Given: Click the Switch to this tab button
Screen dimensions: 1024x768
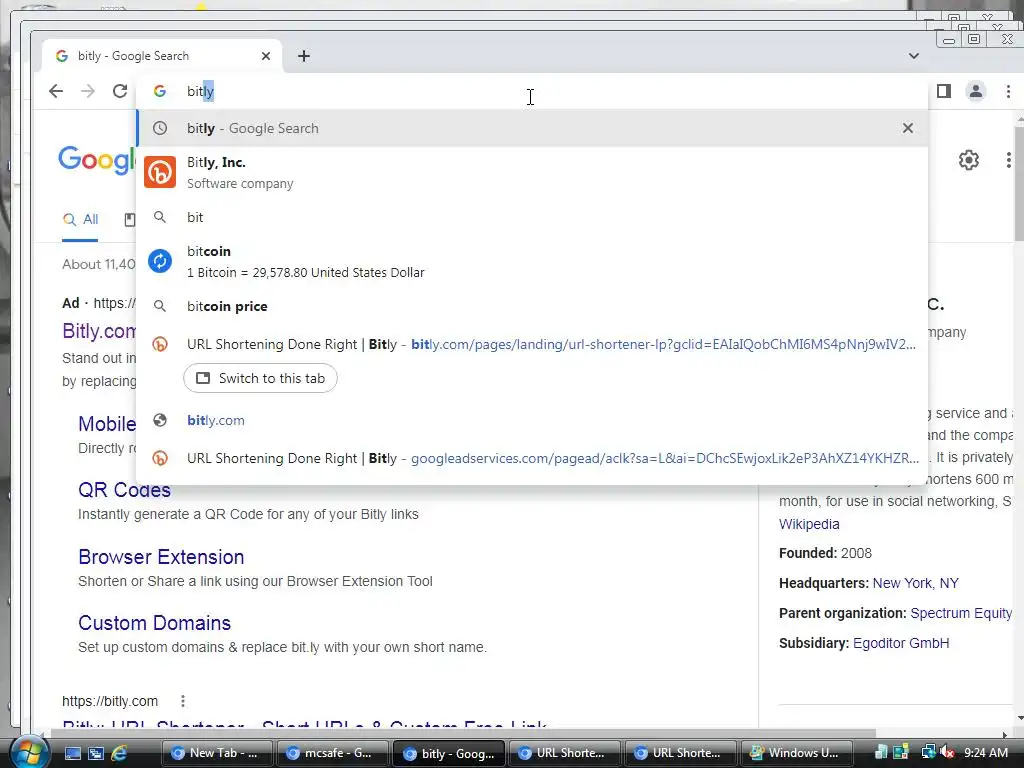Looking at the screenshot, I should pos(260,378).
